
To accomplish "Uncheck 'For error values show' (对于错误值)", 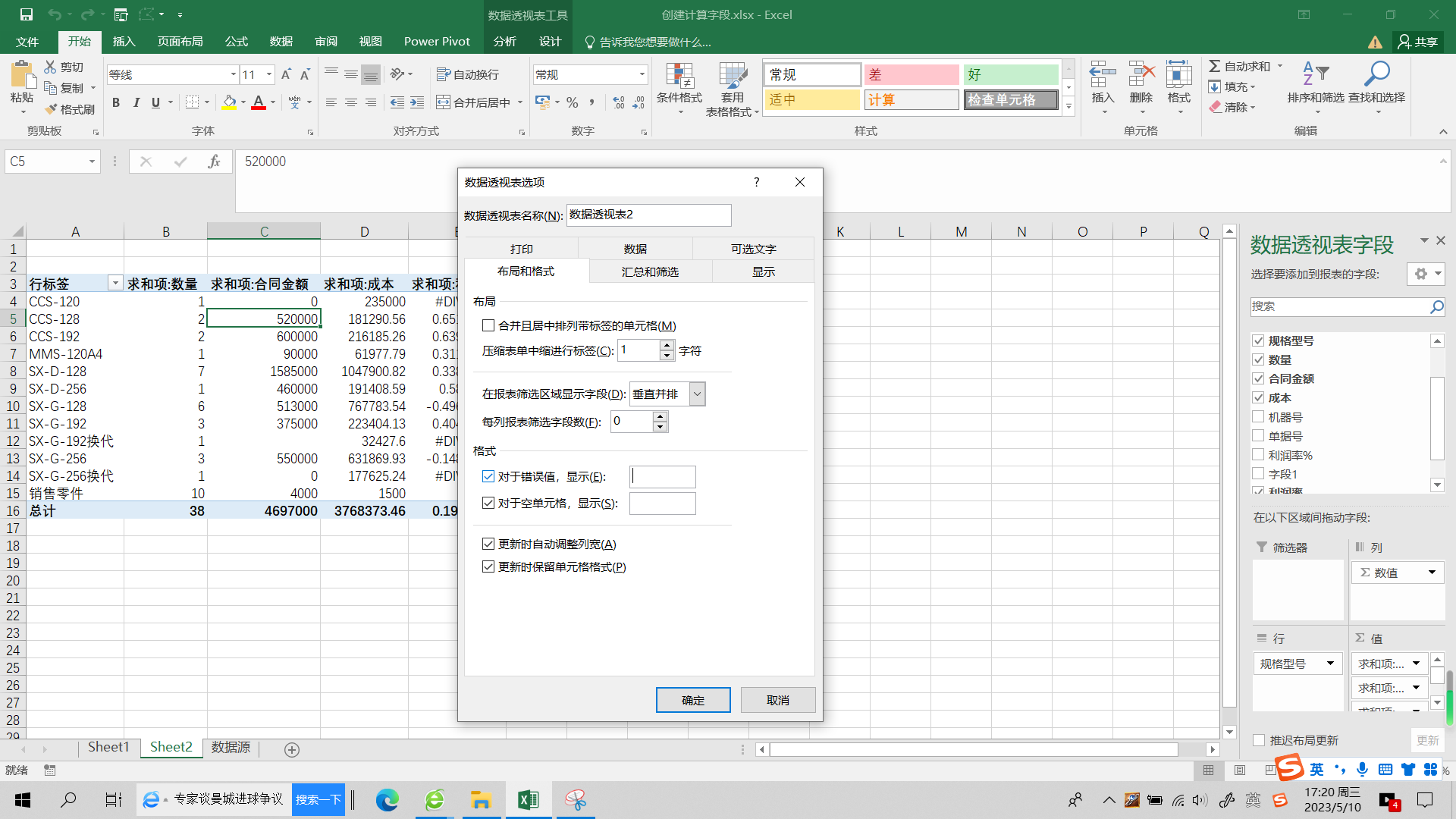I will pyautogui.click(x=488, y=476).
